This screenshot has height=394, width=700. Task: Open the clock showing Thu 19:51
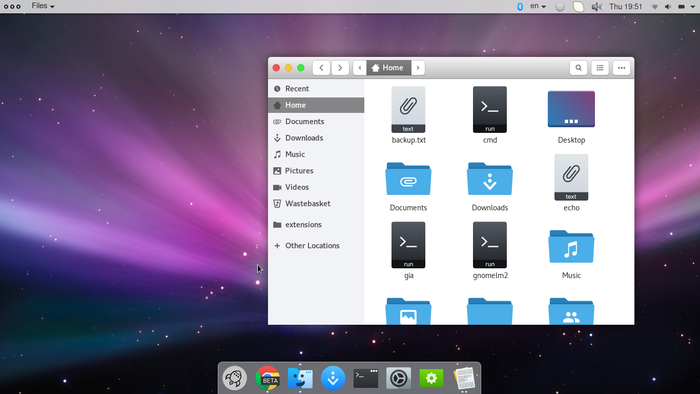point(625,6)
